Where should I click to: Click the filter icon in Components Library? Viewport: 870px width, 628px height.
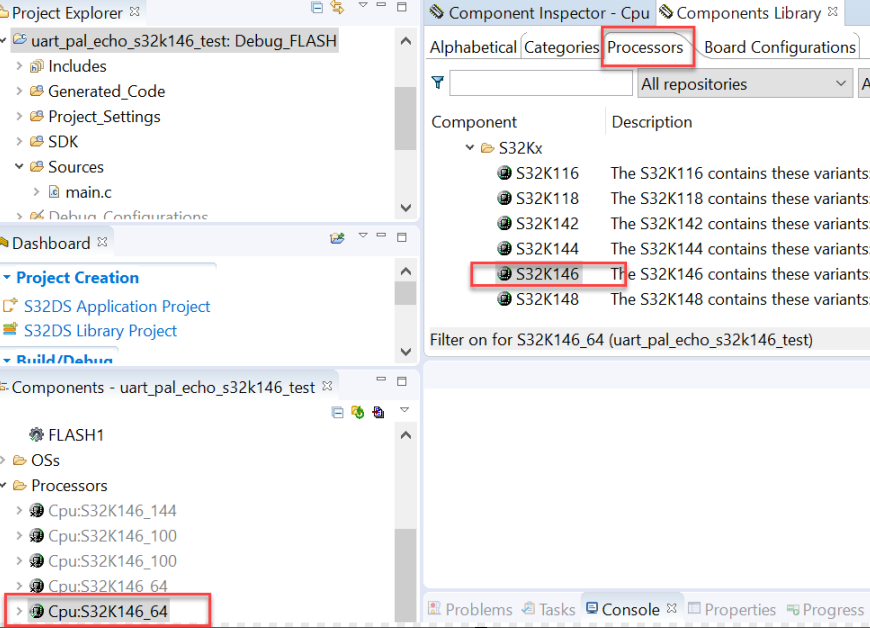(437, 83)
